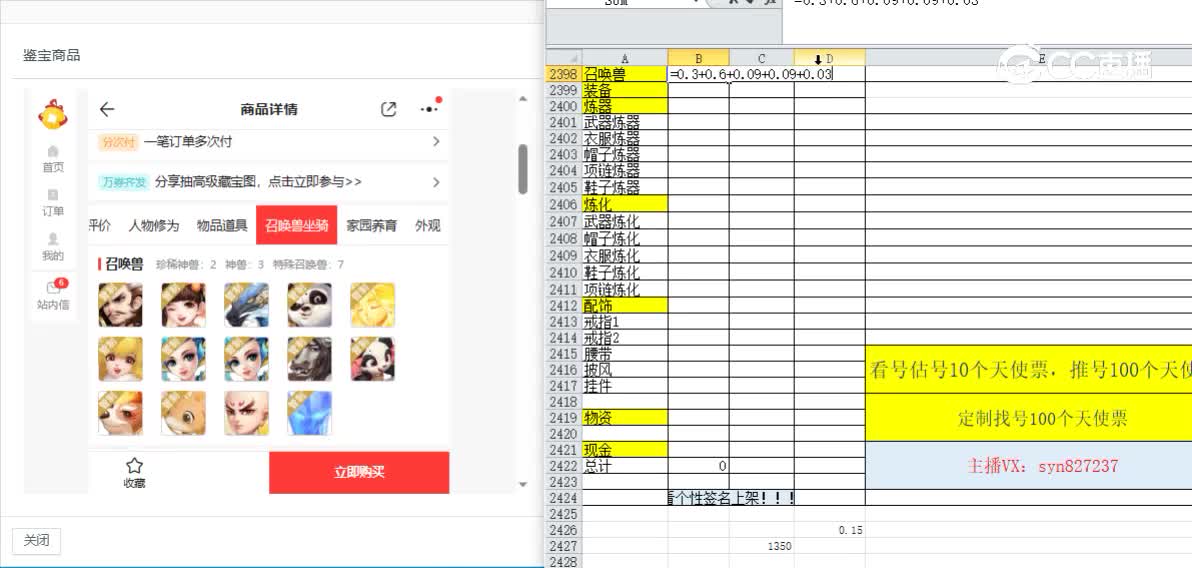The width and height of the screenshot is (1192, 568).
Task: Open the three-dot more menu with red dot
Action: (430, 109)
